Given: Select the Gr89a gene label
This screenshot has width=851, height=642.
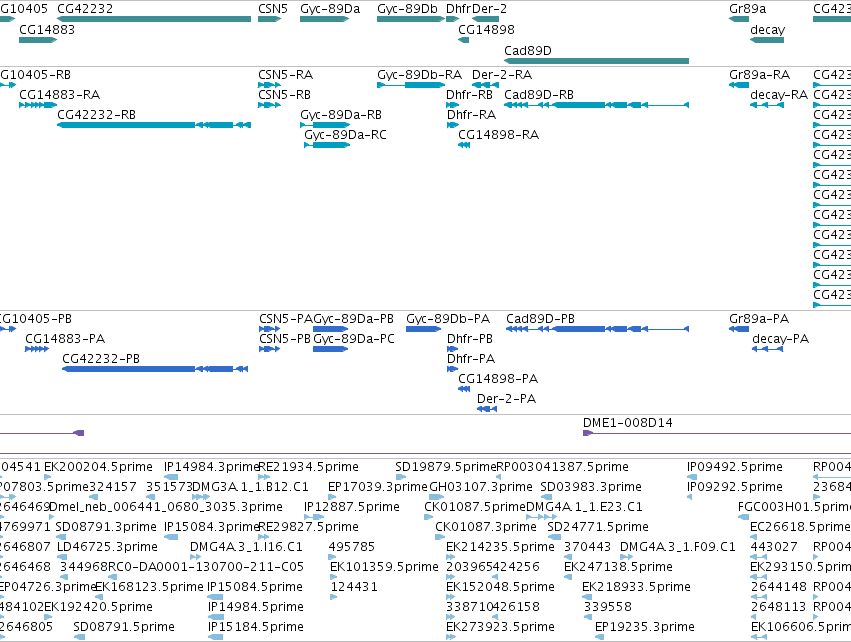Looking at the screenshot, I should 747,9.
